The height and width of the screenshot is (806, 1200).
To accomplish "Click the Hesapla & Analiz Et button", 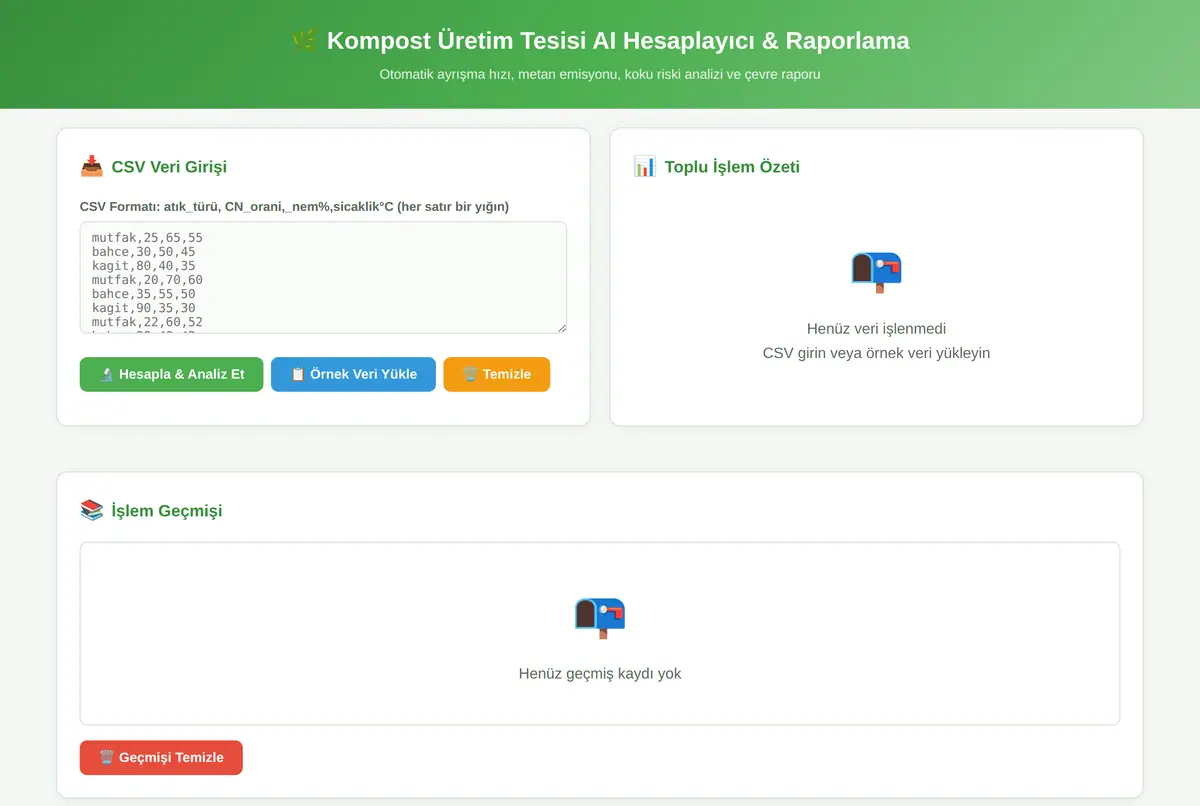I will tap(171, 374).
